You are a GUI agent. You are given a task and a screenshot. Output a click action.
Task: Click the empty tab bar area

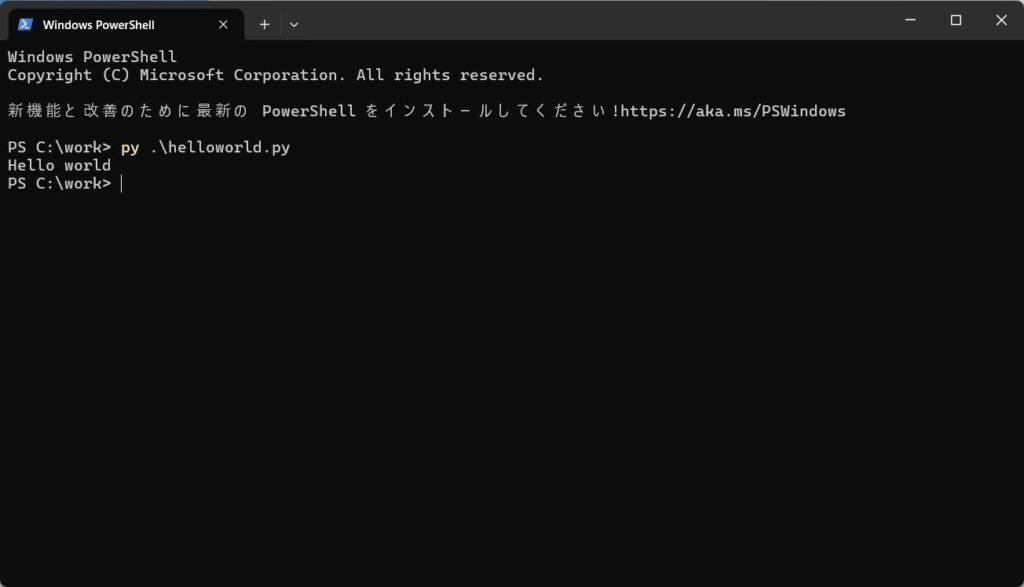point(550,24)
